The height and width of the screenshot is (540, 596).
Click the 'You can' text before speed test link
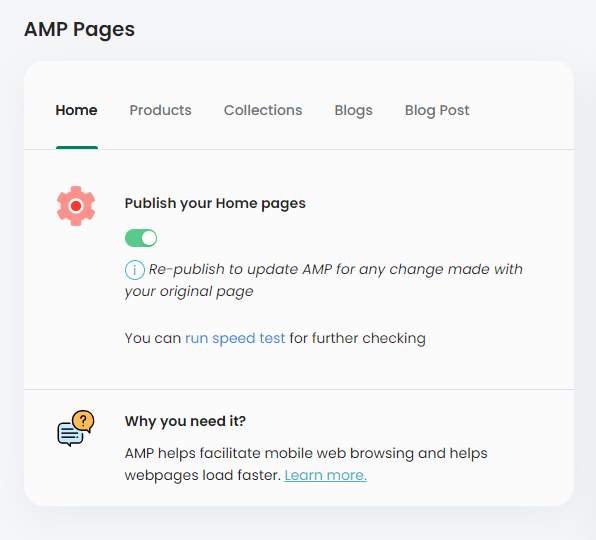[x=153, y=338]
